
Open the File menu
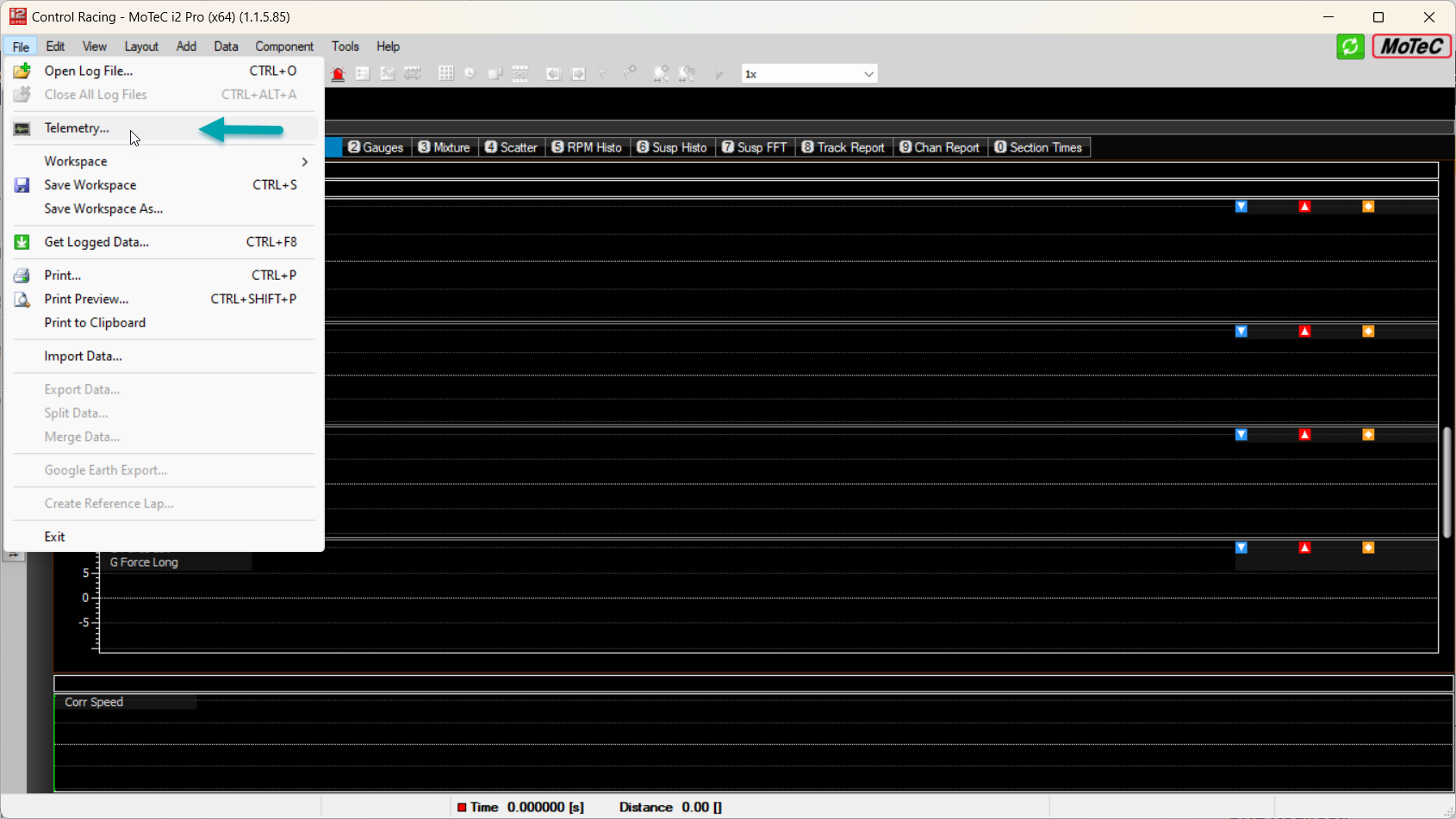click(x=21, y=47)
